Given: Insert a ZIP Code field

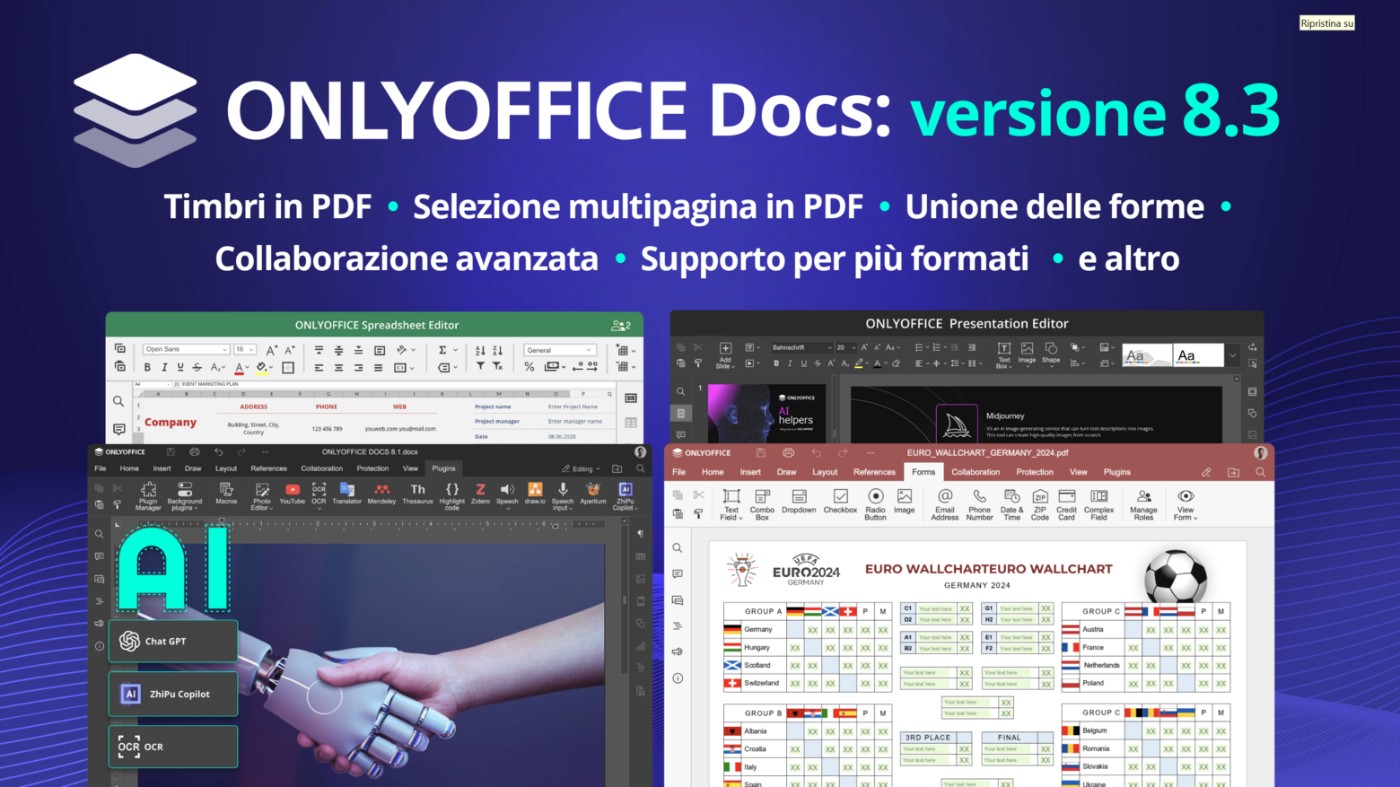Looking at the screenshot, I should pos(1040,504).
